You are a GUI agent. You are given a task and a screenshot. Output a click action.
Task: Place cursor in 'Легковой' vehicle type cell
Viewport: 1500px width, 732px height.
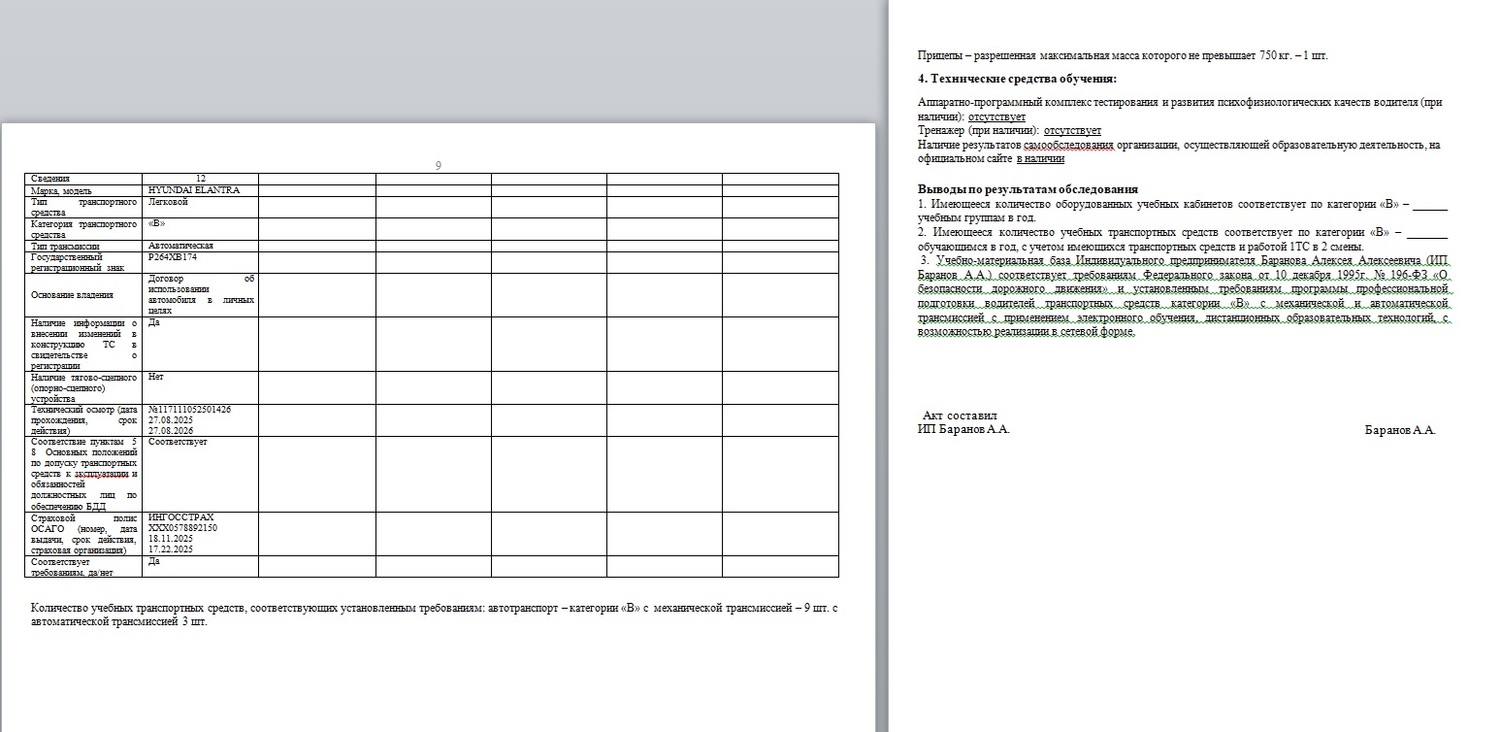(168, 202)
